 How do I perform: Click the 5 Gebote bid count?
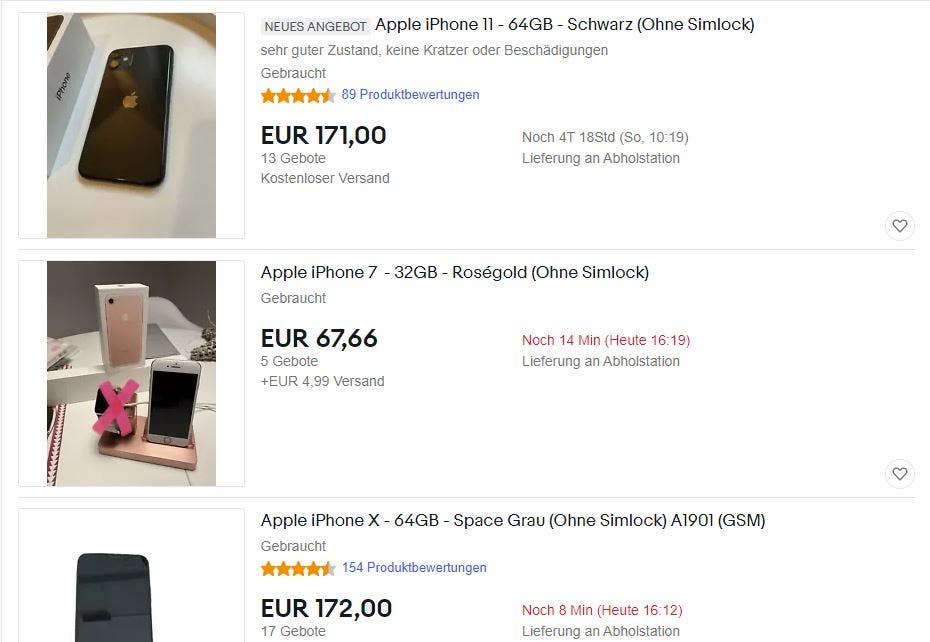tap(289, 361)
